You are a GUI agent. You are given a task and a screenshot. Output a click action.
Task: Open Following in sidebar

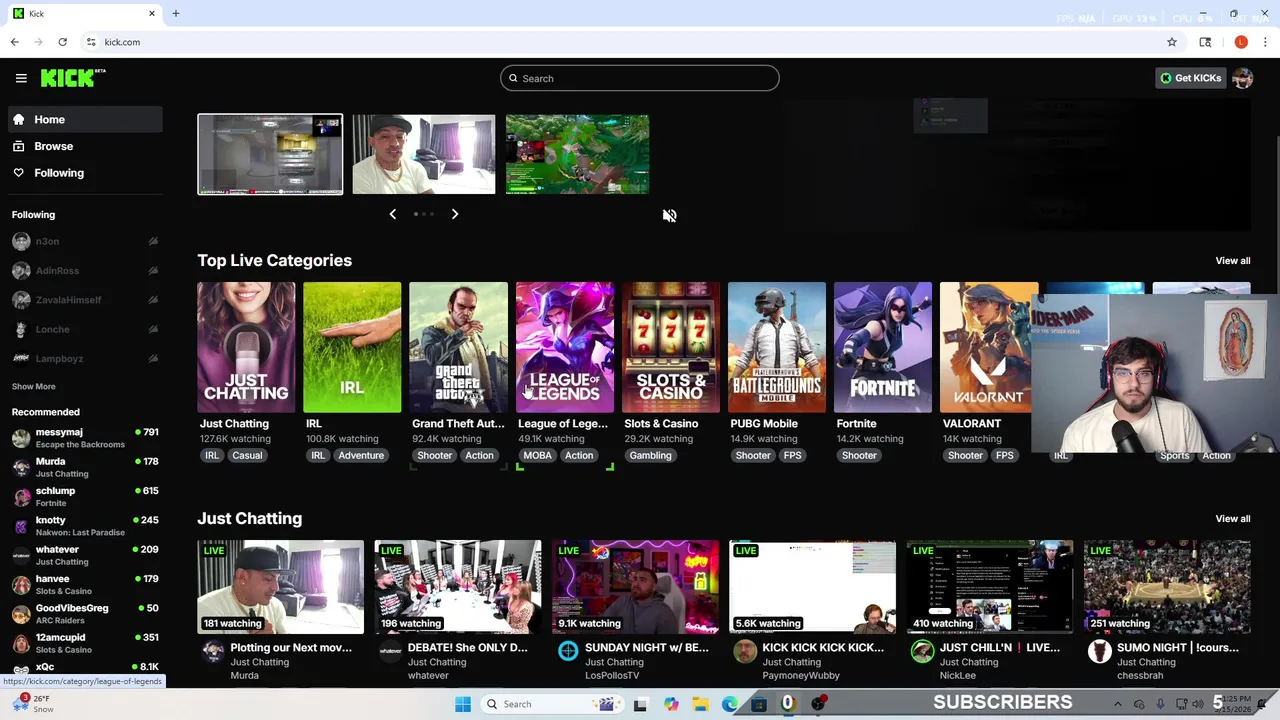pyautogui.click(x=85, y=173)
